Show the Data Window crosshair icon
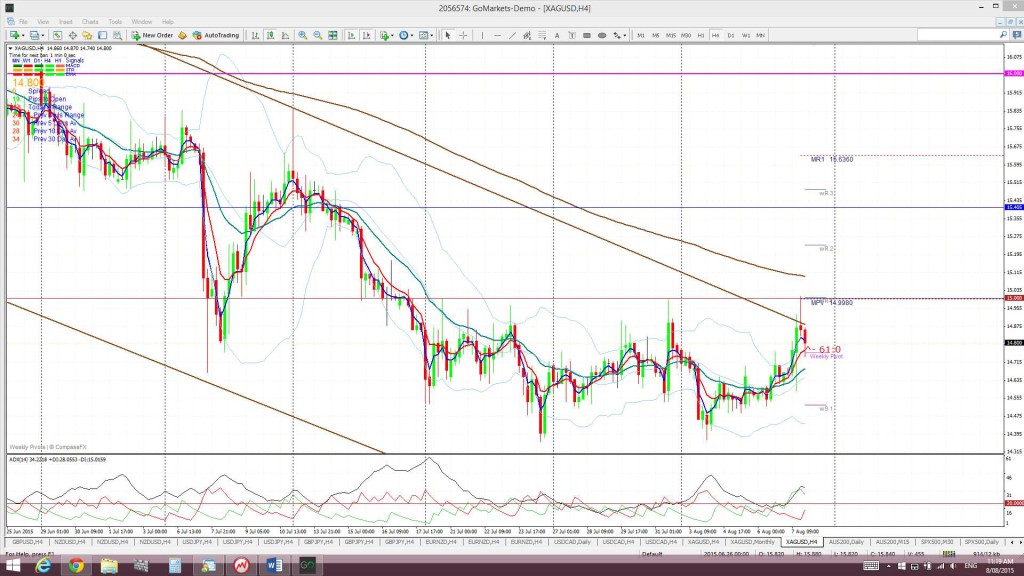The height and width of the screenshot is (576, 1024). [x=72, y=35]
